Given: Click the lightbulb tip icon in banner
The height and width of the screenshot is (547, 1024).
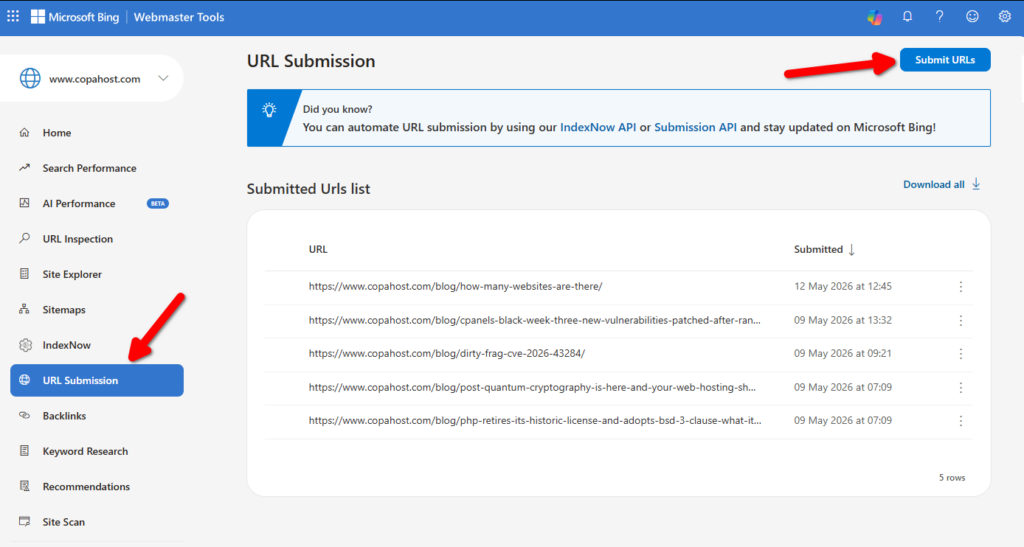Looking at the screenshot, I should pyautogui.click(x=269, y=110).
